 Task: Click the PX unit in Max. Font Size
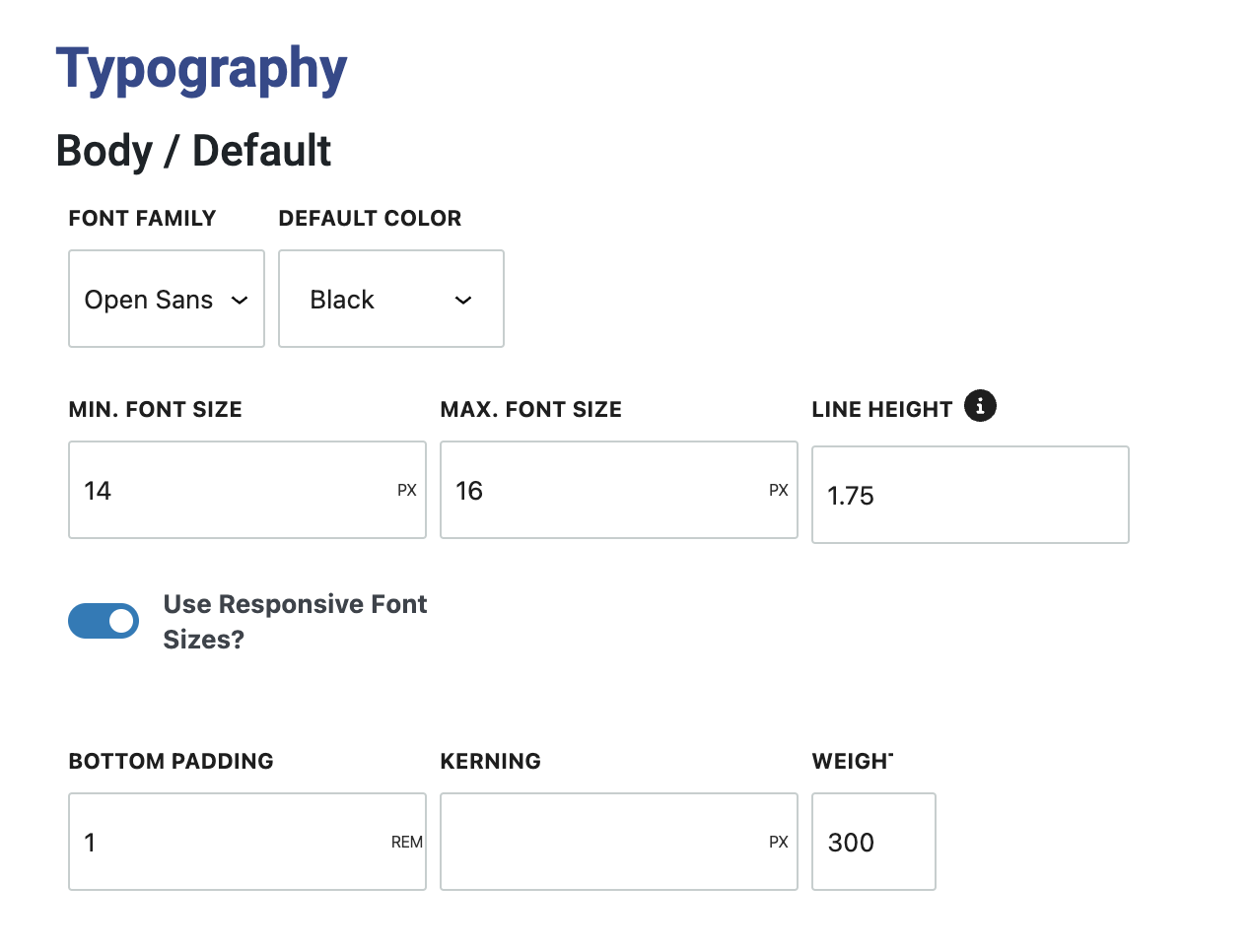[779, 490]
